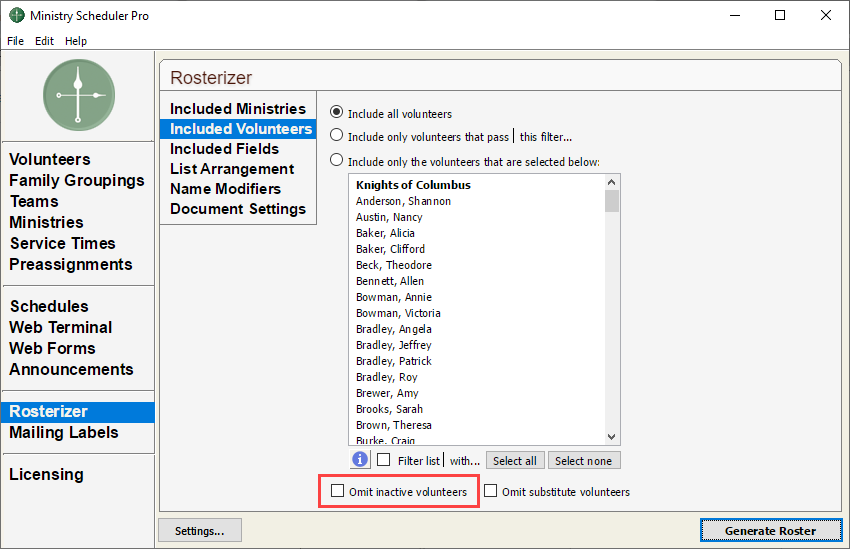Click the blue info icon beside Filter list
Viewport: 850px width, 549px height.
pyautogui.click(x=360, y=460)
